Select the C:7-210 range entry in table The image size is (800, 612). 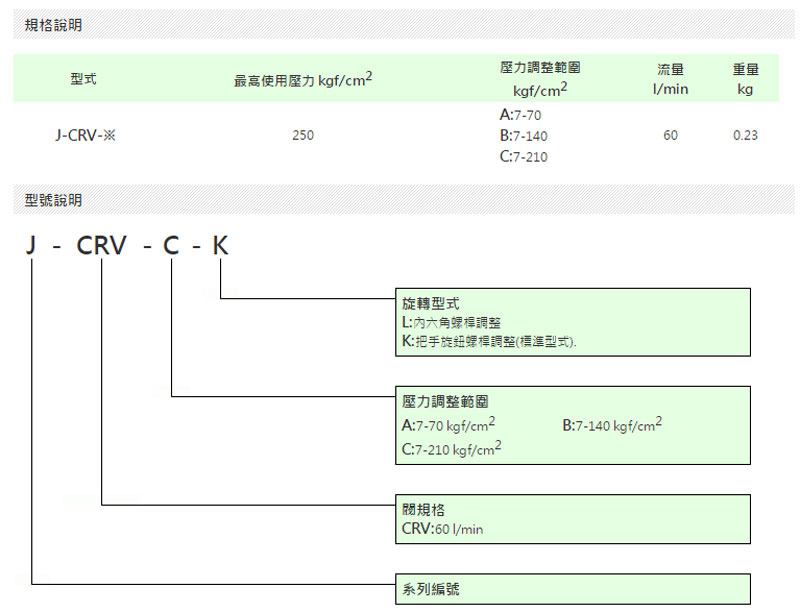click(x=523, y=157)
